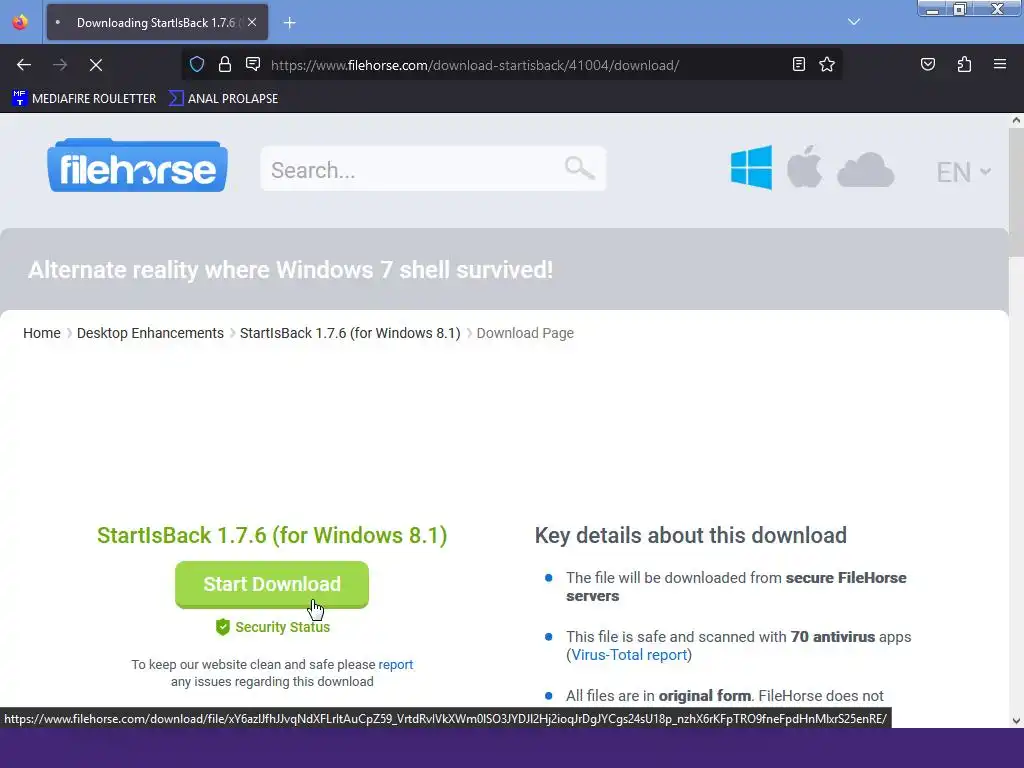Open StartIsBack 1.7.6 breadcrumb link
Screen dimensions: 1024x768
coord(350,333)
